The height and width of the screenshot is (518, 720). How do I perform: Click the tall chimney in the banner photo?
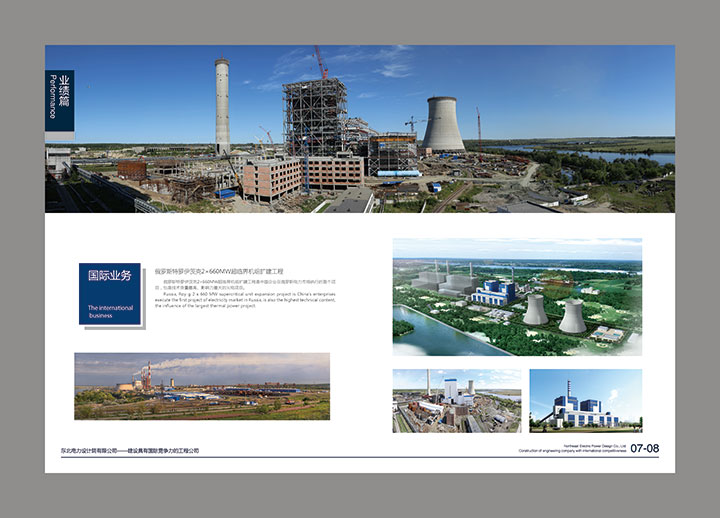222,105
